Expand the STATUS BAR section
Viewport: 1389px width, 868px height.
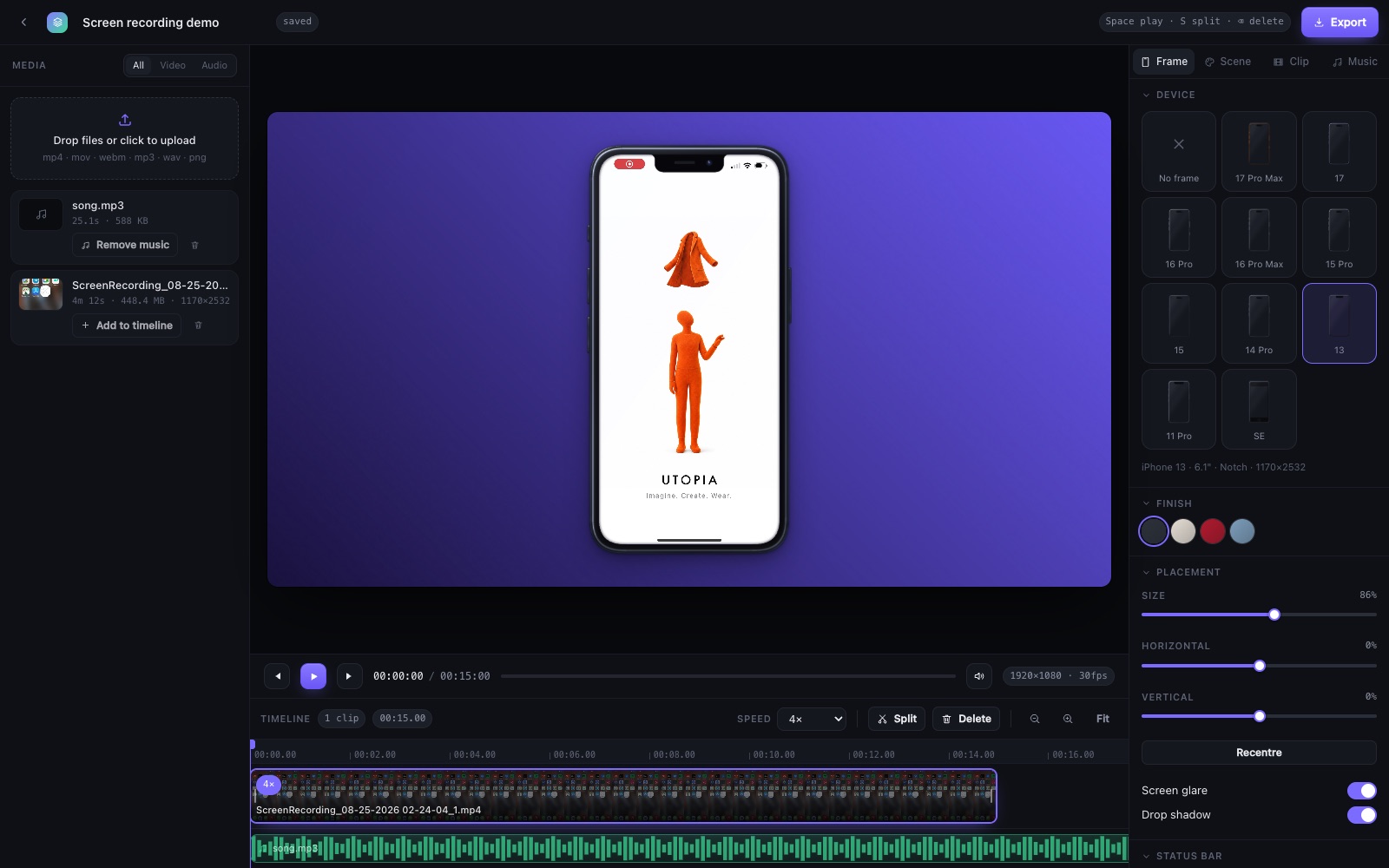1182,856
